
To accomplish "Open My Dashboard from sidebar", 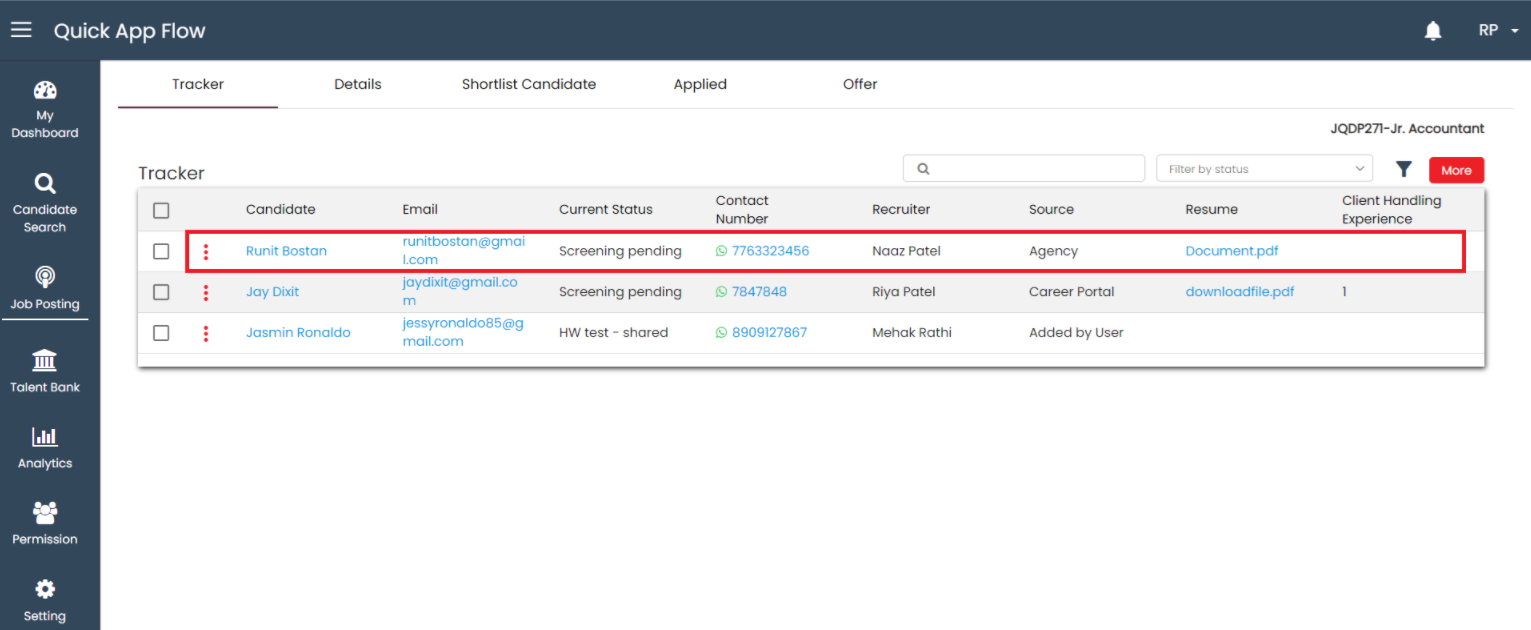I will tap(45, 110).
